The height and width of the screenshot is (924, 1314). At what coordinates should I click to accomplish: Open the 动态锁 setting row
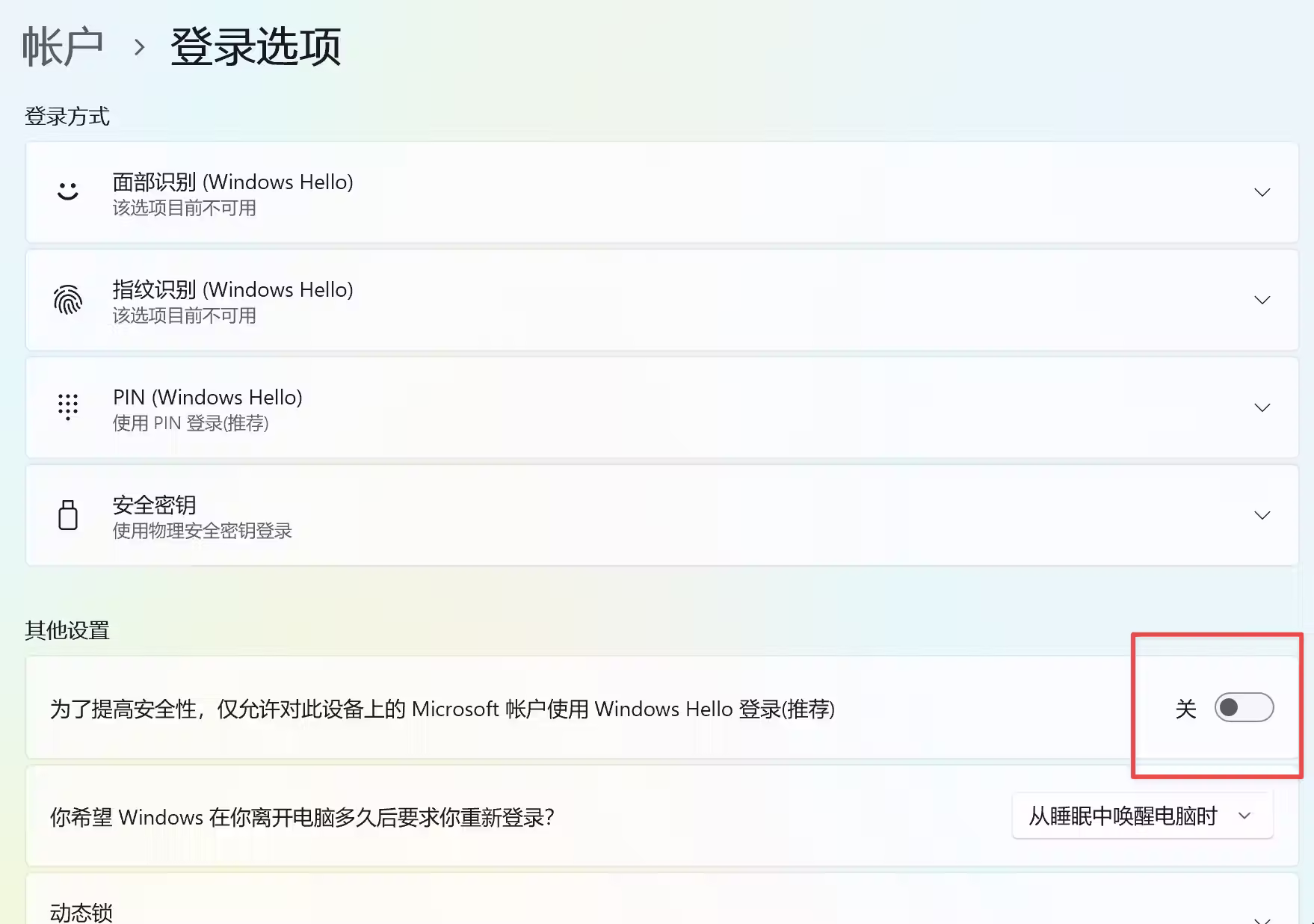81,912
